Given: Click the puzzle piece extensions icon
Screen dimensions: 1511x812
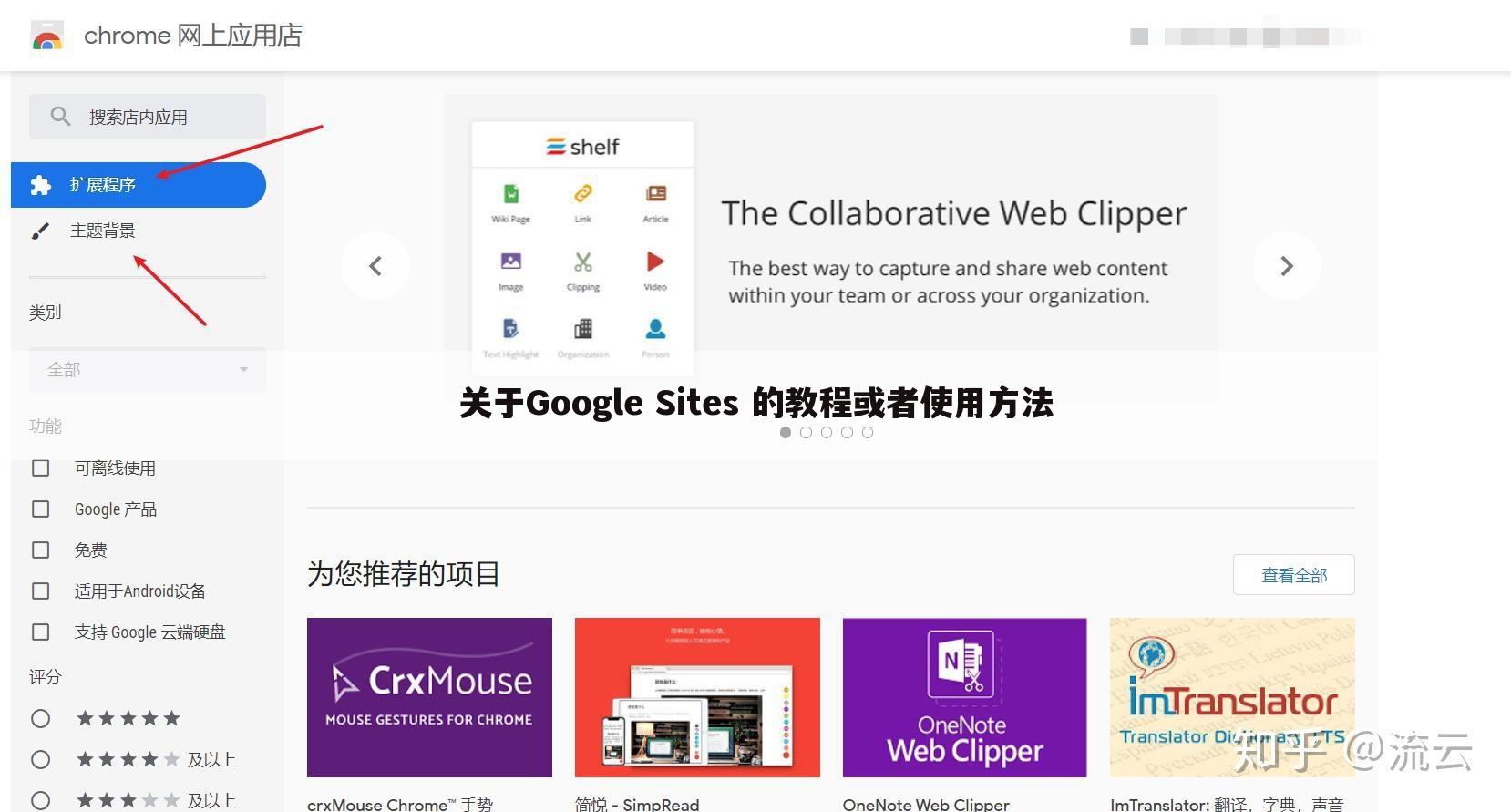Looking at the screenshot, I should [x=41, y=185].
